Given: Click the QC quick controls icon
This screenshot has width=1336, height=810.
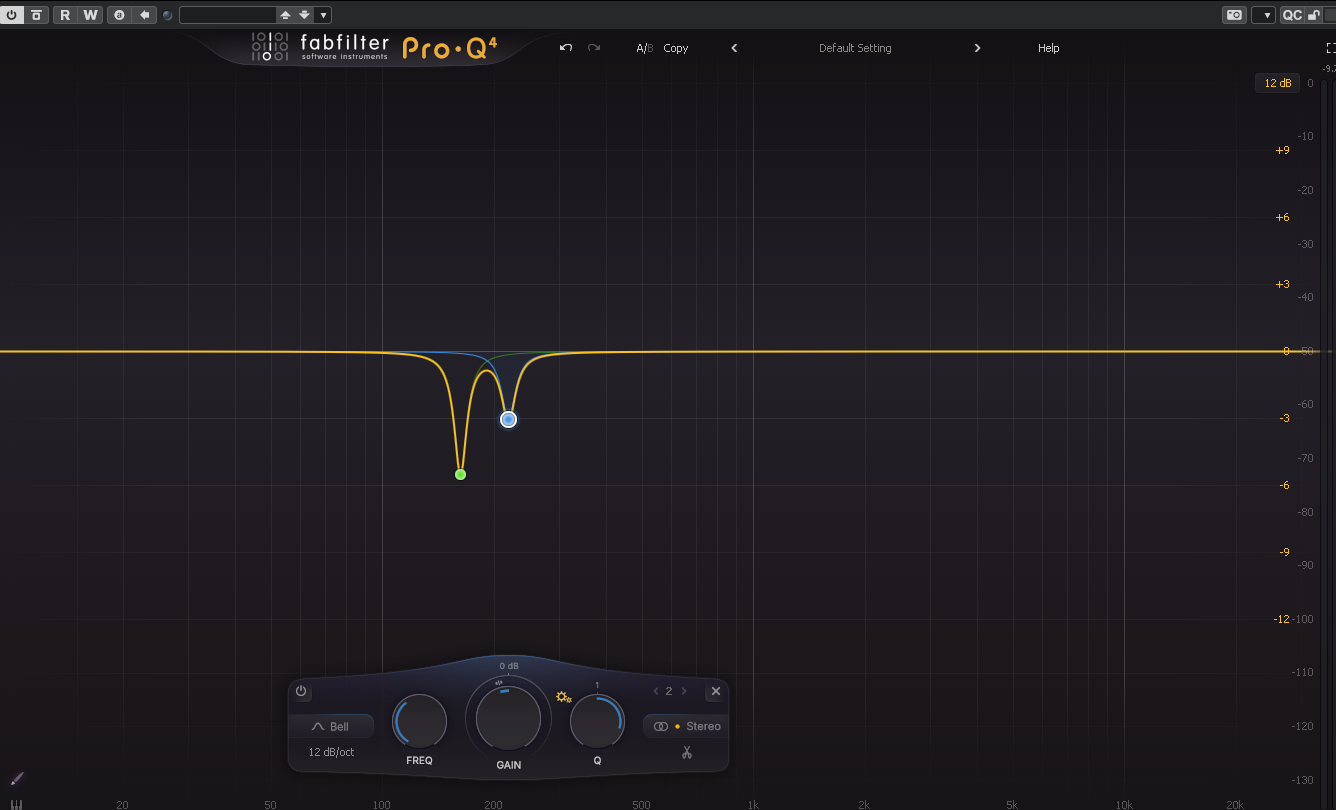Looking at the screenshot, I should tap(1292, 15).
